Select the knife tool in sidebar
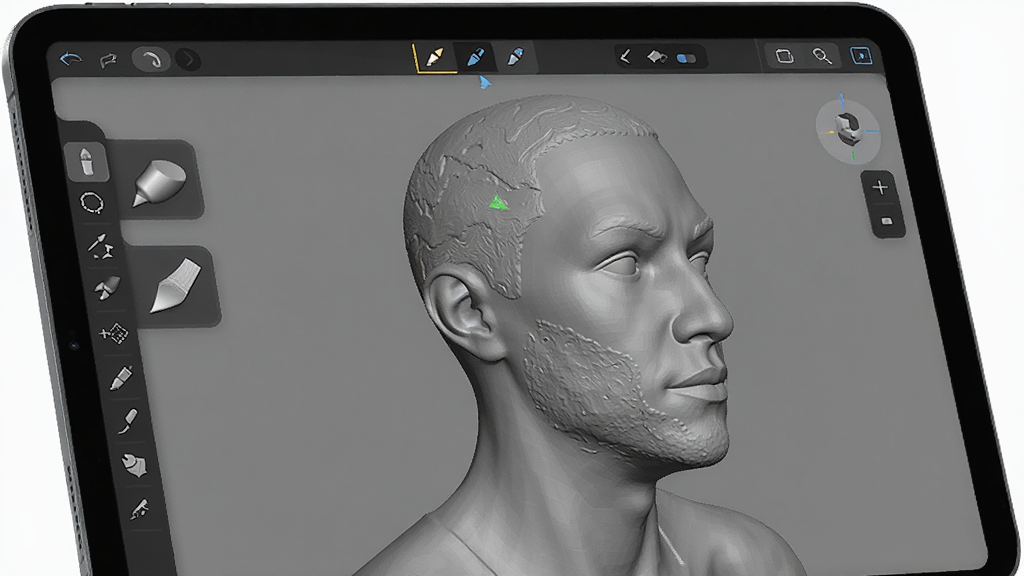Screen dimensions: 1024x576 click(x=128, y=421)
